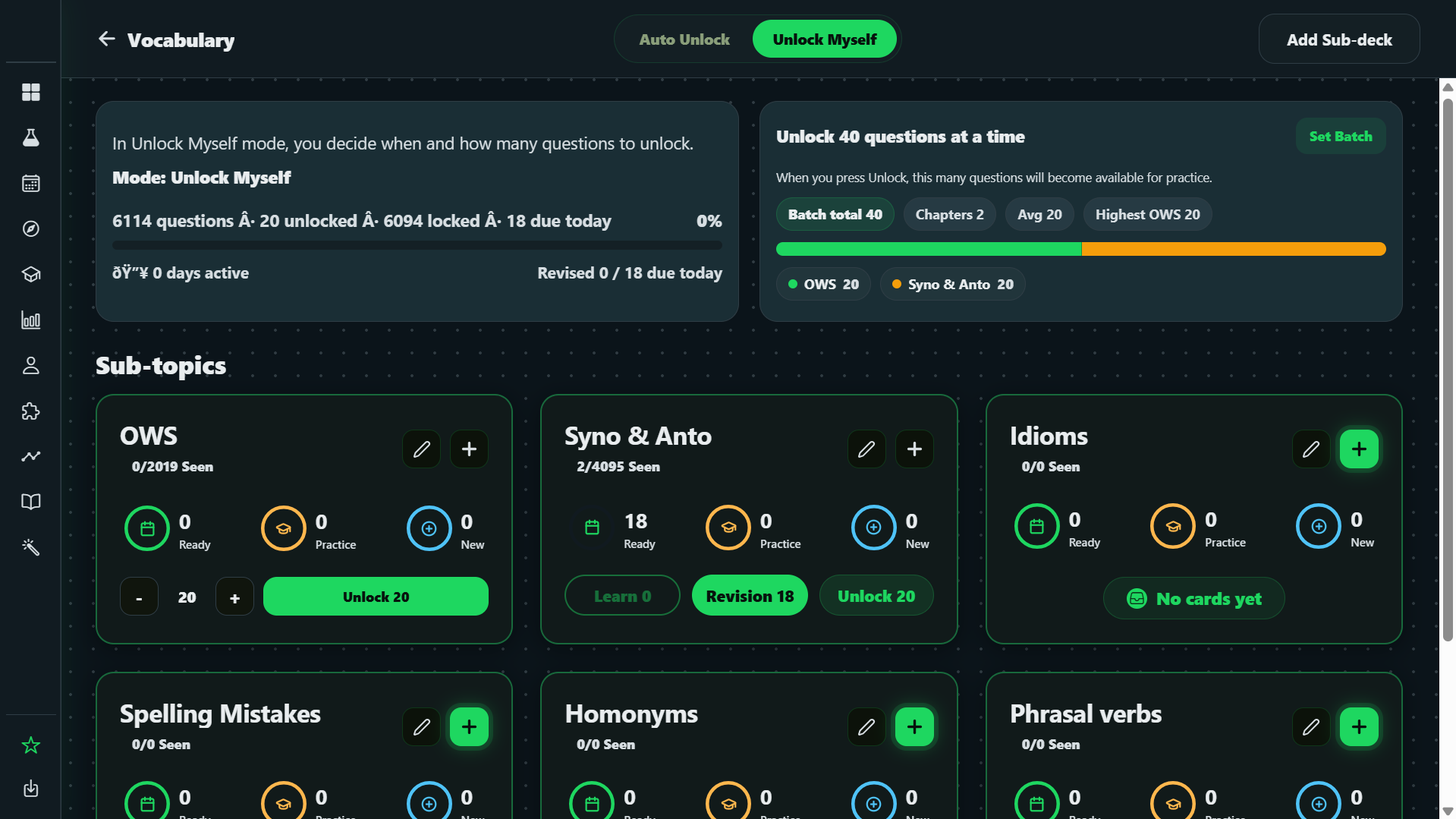Click the OWS Unlock 20 button
This screenshot has height=819, width=1456.
(376, 597)
